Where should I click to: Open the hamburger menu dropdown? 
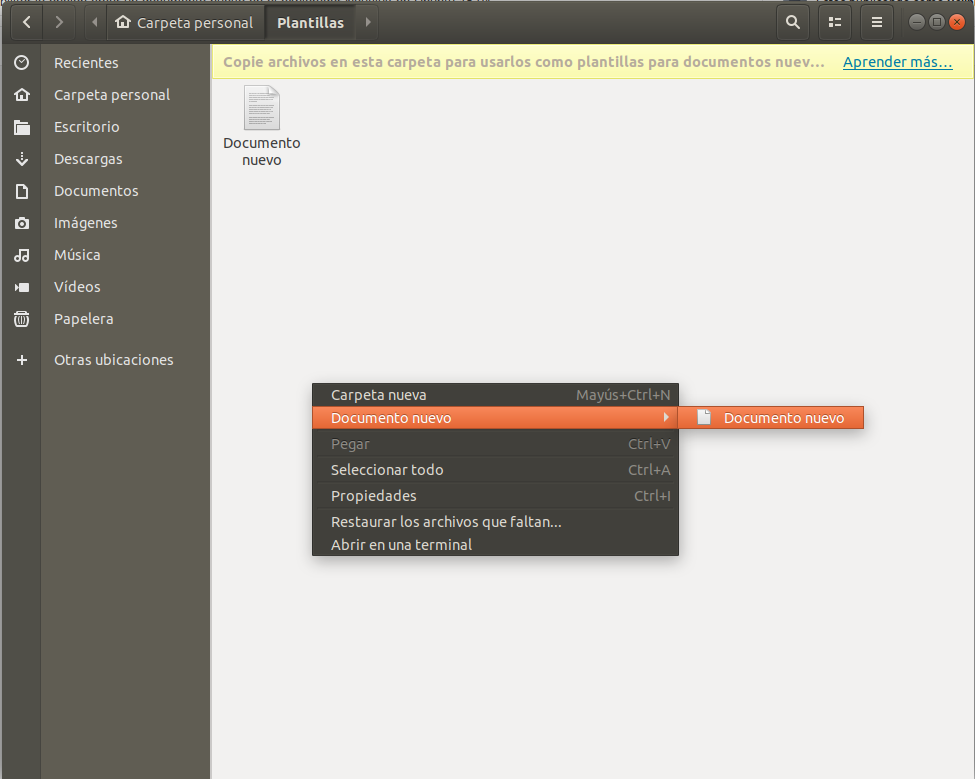point(876,21)
